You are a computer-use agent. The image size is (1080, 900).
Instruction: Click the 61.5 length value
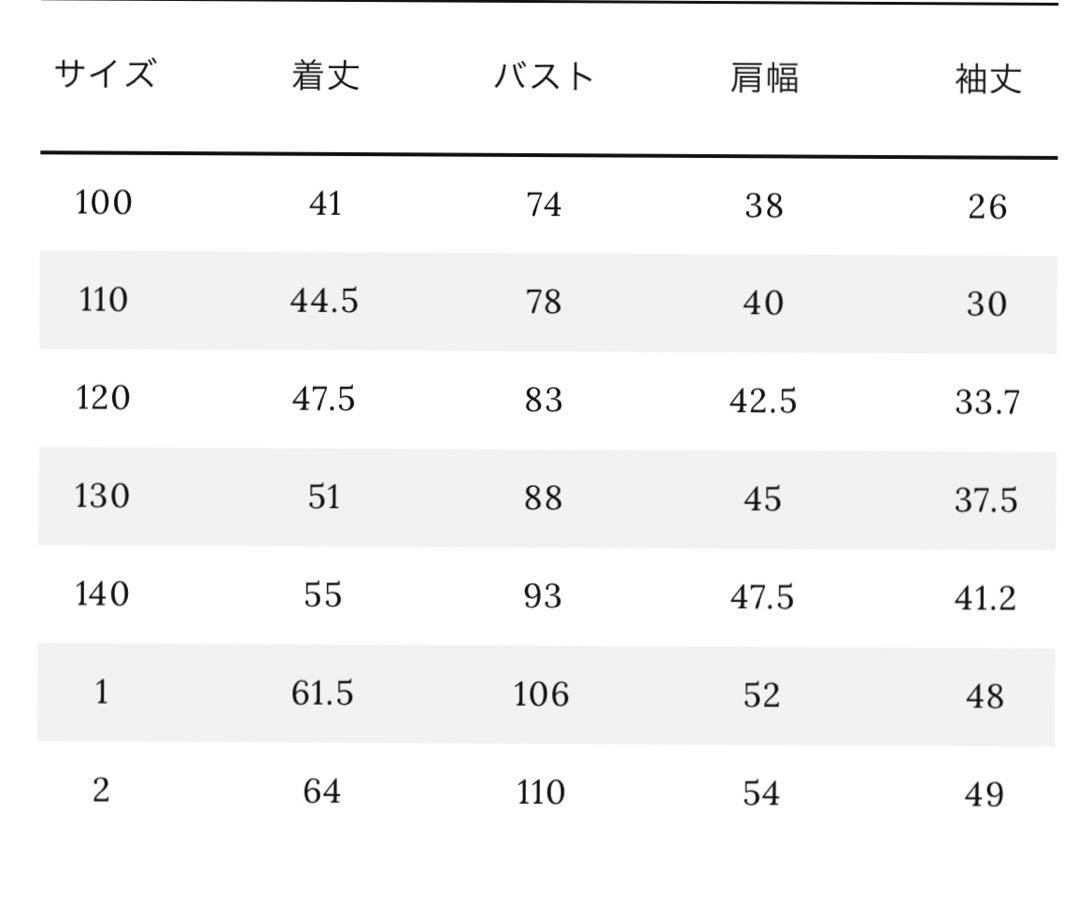coord(322,693)
